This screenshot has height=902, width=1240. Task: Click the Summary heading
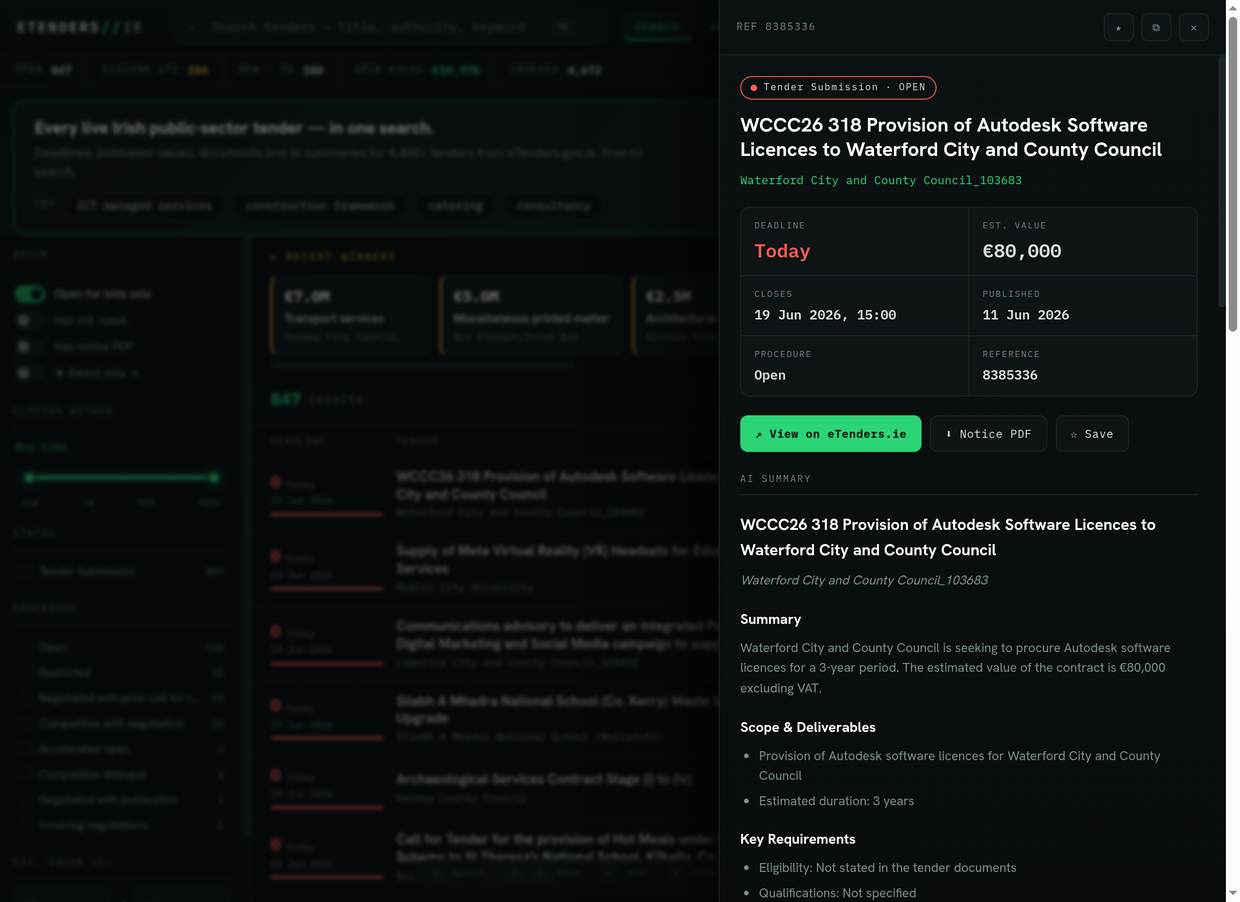pyautogui.click(x=770, y=619)
